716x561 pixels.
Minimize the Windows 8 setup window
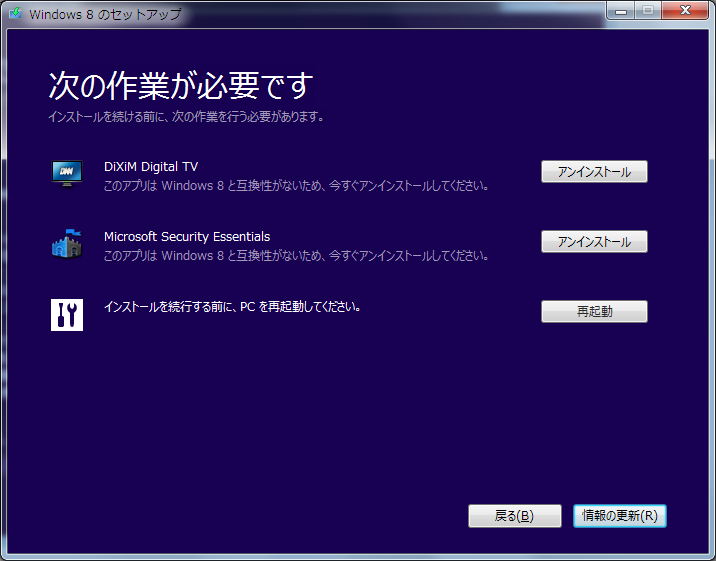point(621,11)
